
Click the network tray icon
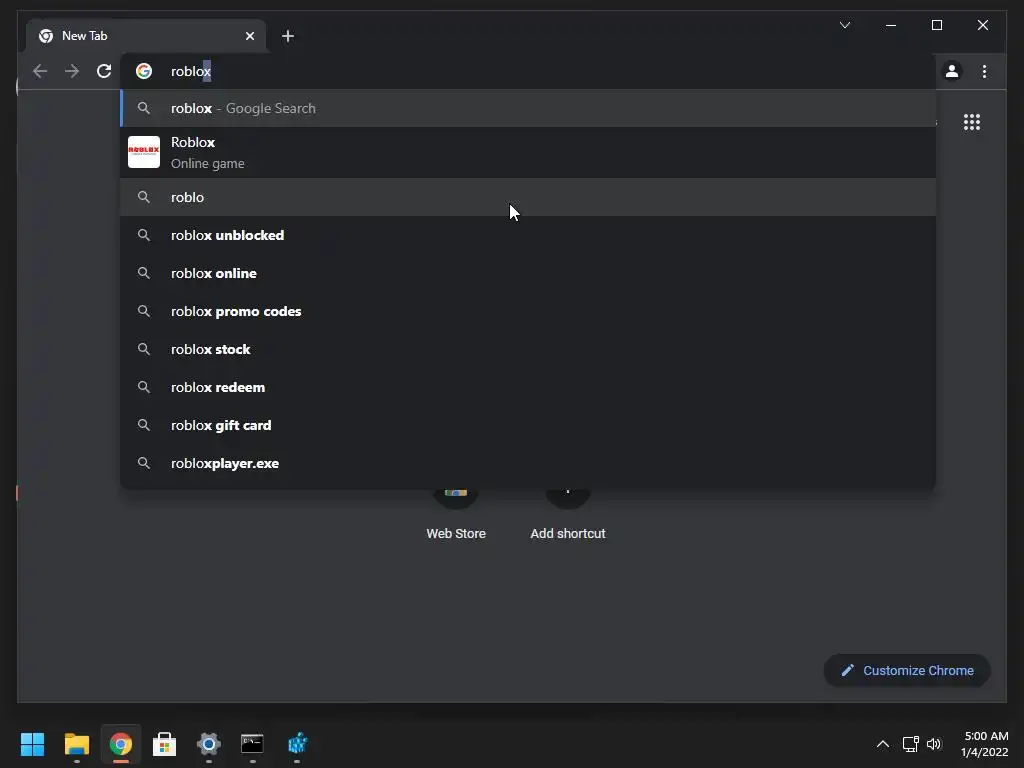pos(910,744)
